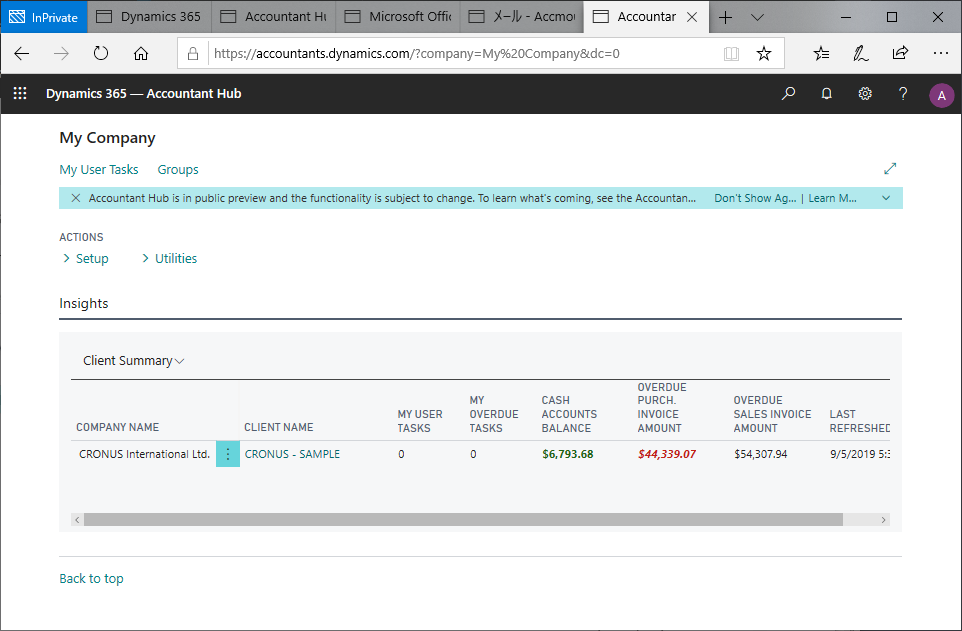Viewport: 962px width, 631px height.
Task: Switch to the Dynamics 365 browser tab
Action: [150, 17]
